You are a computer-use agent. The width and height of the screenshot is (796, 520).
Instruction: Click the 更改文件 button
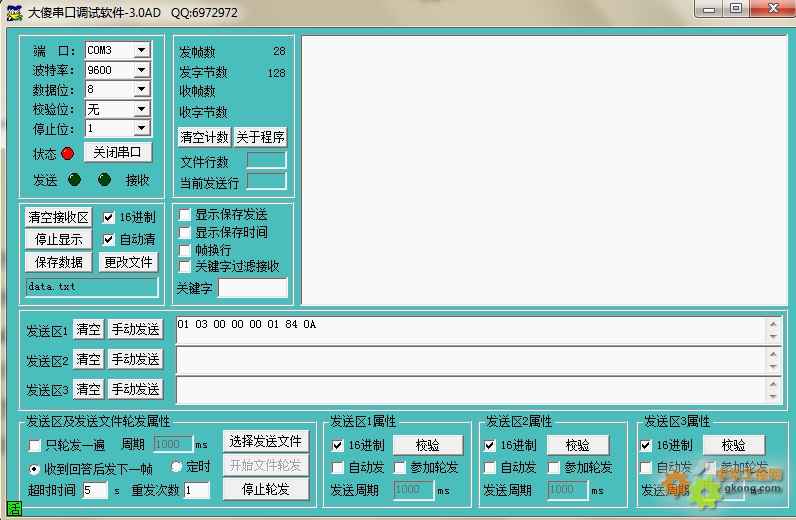pos(128,262)
